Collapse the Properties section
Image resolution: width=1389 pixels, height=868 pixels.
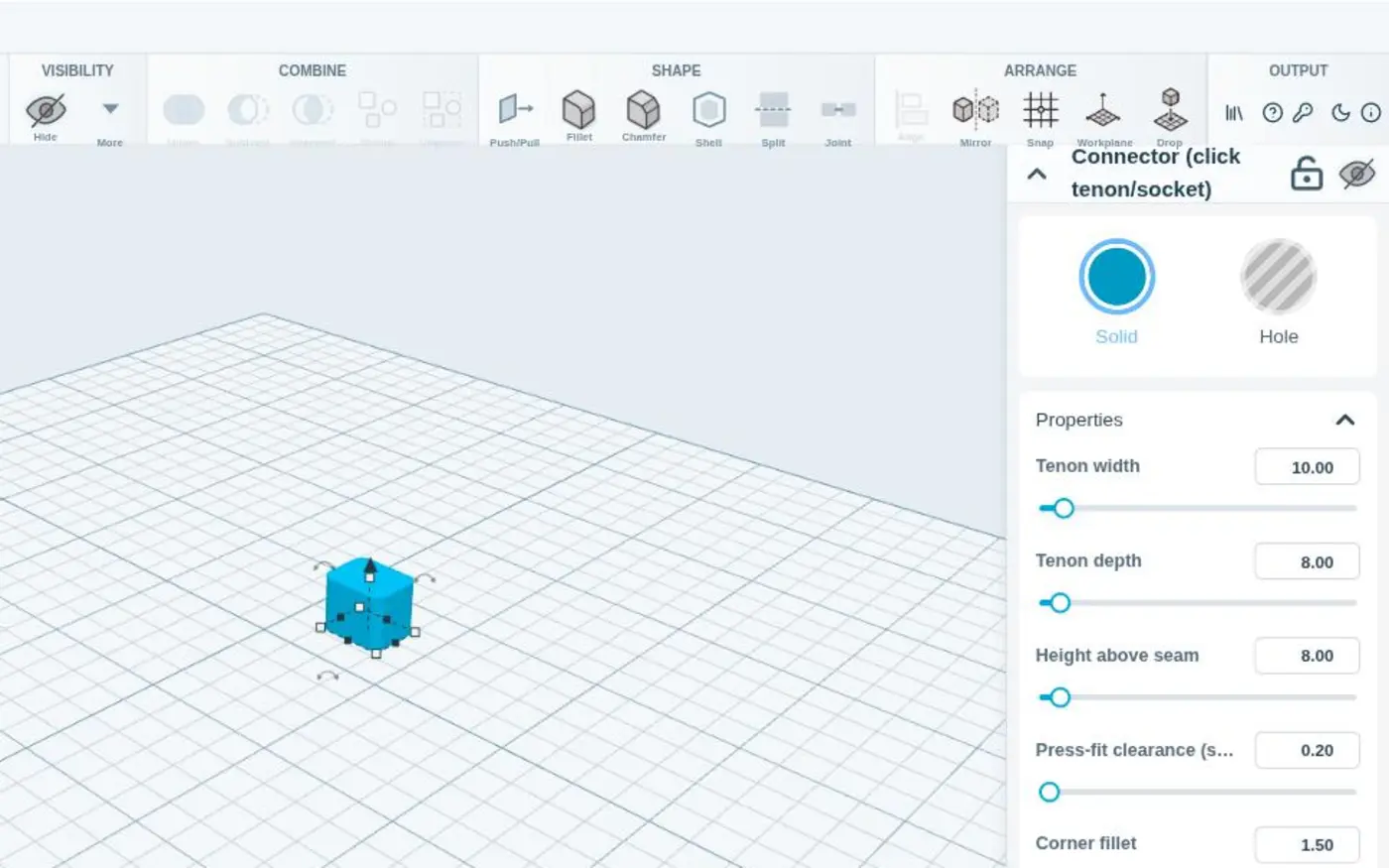(x=1345, y=420)
